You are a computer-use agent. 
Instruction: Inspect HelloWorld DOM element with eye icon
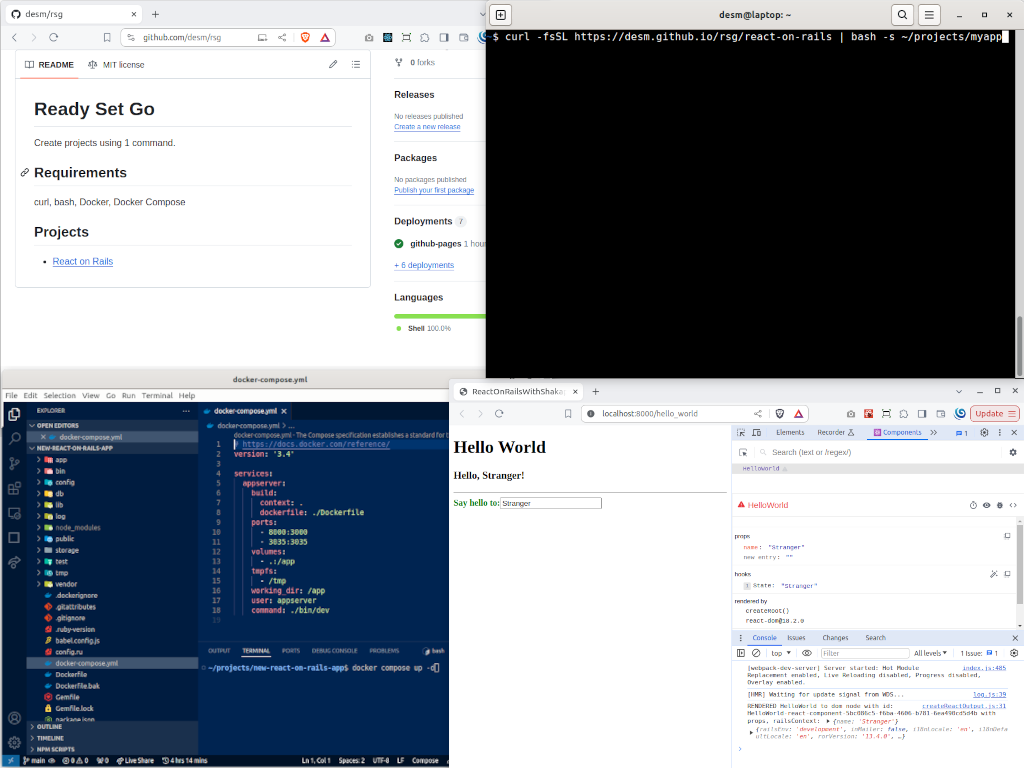986,505
